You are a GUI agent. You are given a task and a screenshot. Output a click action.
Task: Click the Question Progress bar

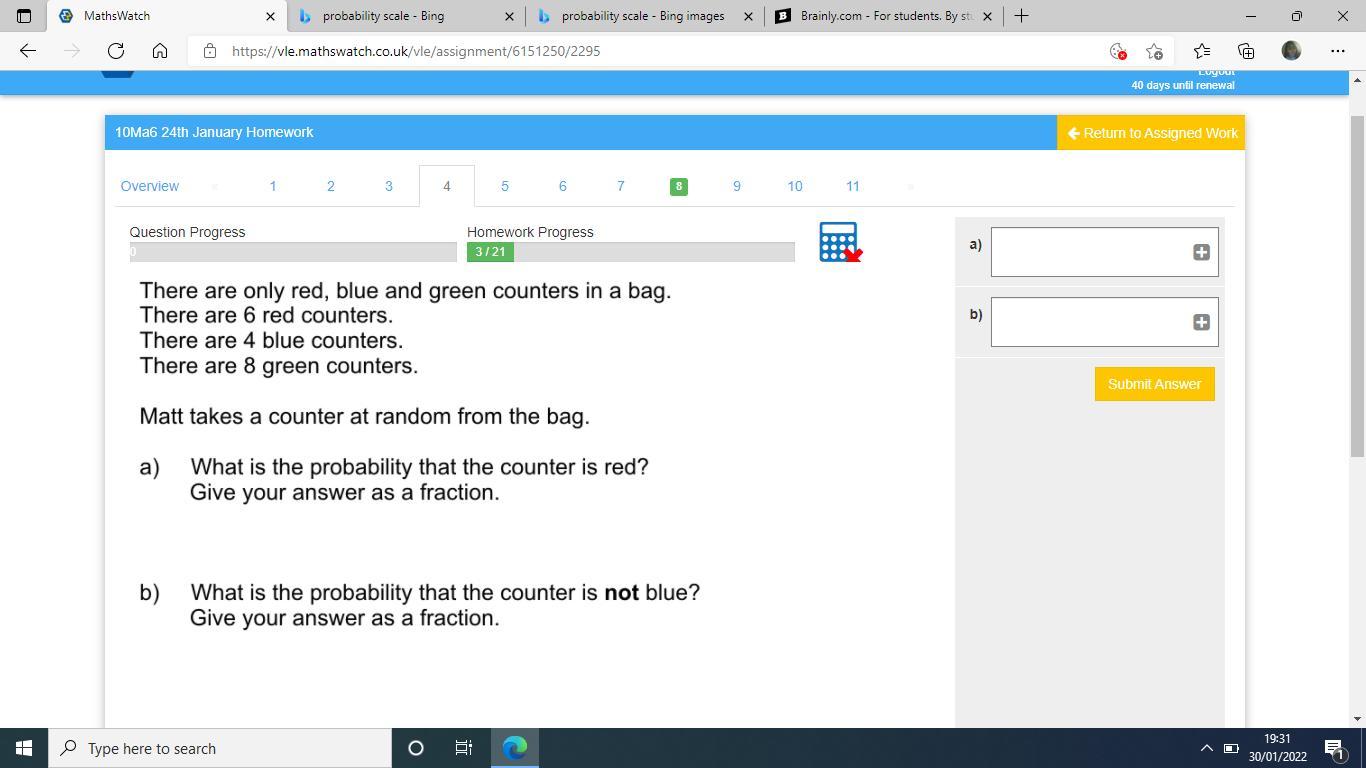pos(293,252)
